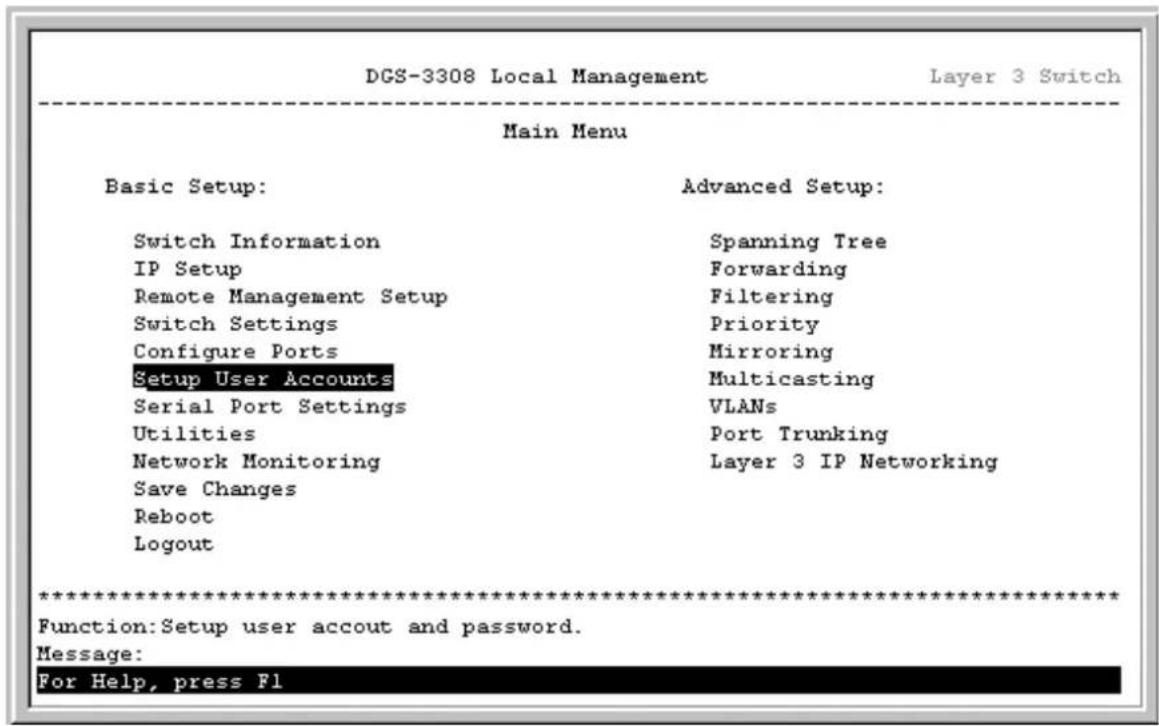This screenshot has height=726, width=1159.
Task: Click the Message label
Action: 90,654
